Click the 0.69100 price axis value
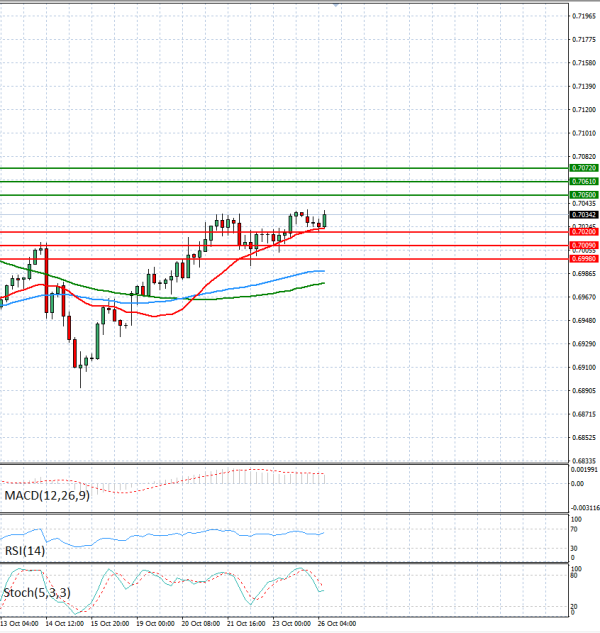The image size is (600, 633). coord(584,367)
